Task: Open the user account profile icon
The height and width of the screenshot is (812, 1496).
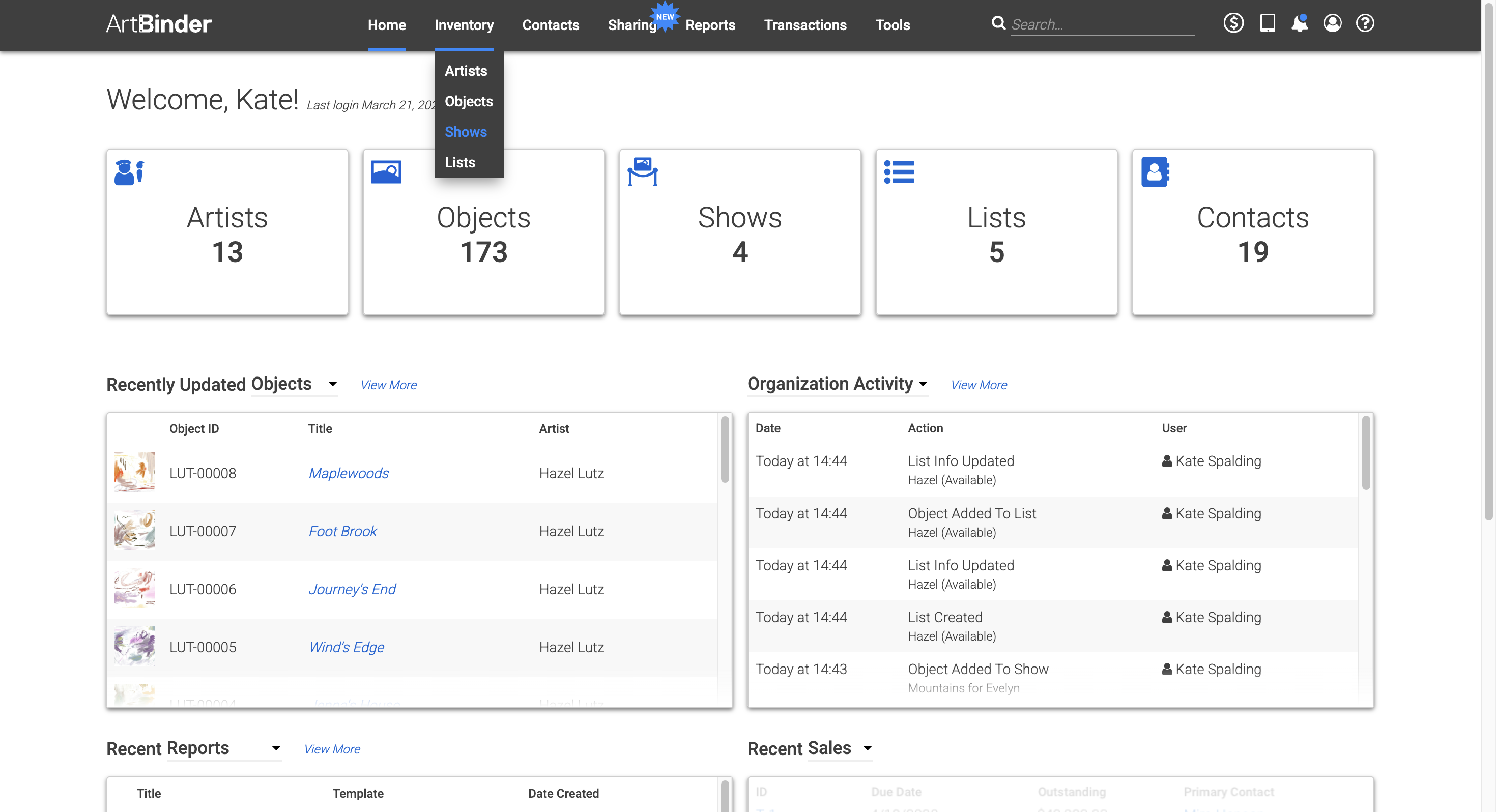Action: [x=1332, y=23]
